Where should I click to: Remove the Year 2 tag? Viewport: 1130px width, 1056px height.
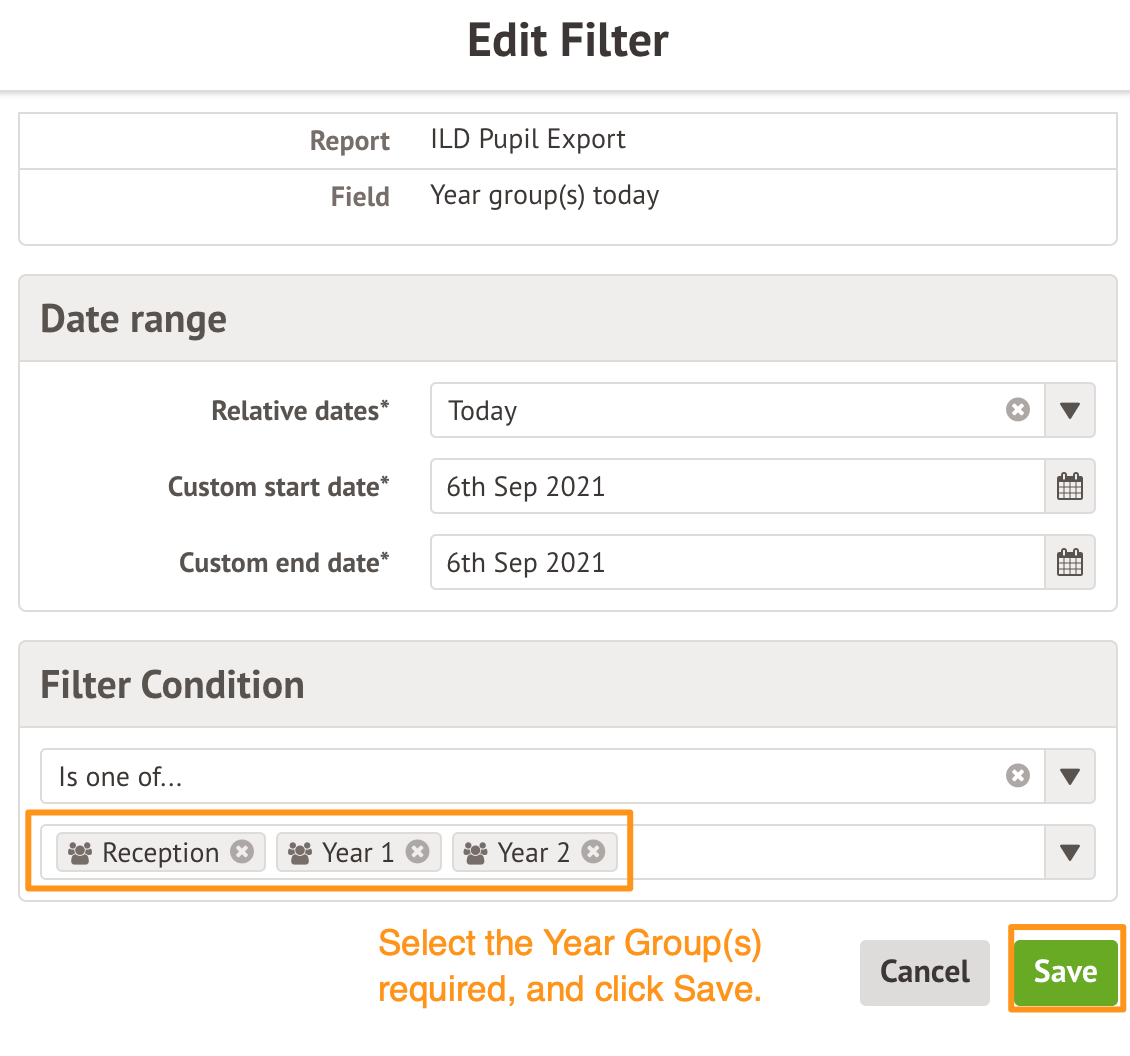point(593,852)
